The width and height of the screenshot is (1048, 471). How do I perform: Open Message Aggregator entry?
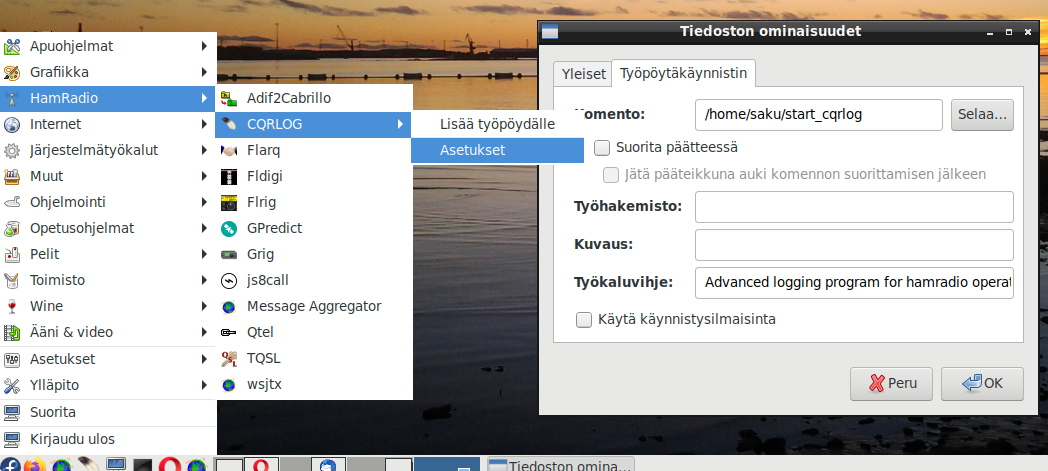tap(314, 307)
